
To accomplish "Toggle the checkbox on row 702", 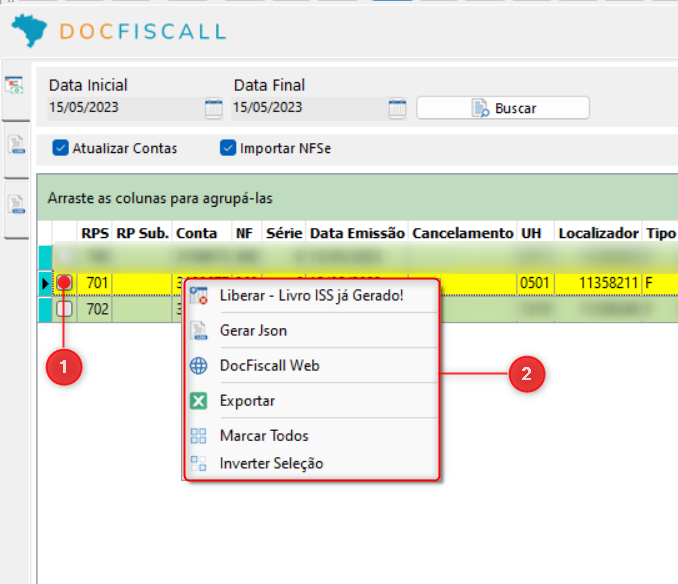I will tap(64, 309).
